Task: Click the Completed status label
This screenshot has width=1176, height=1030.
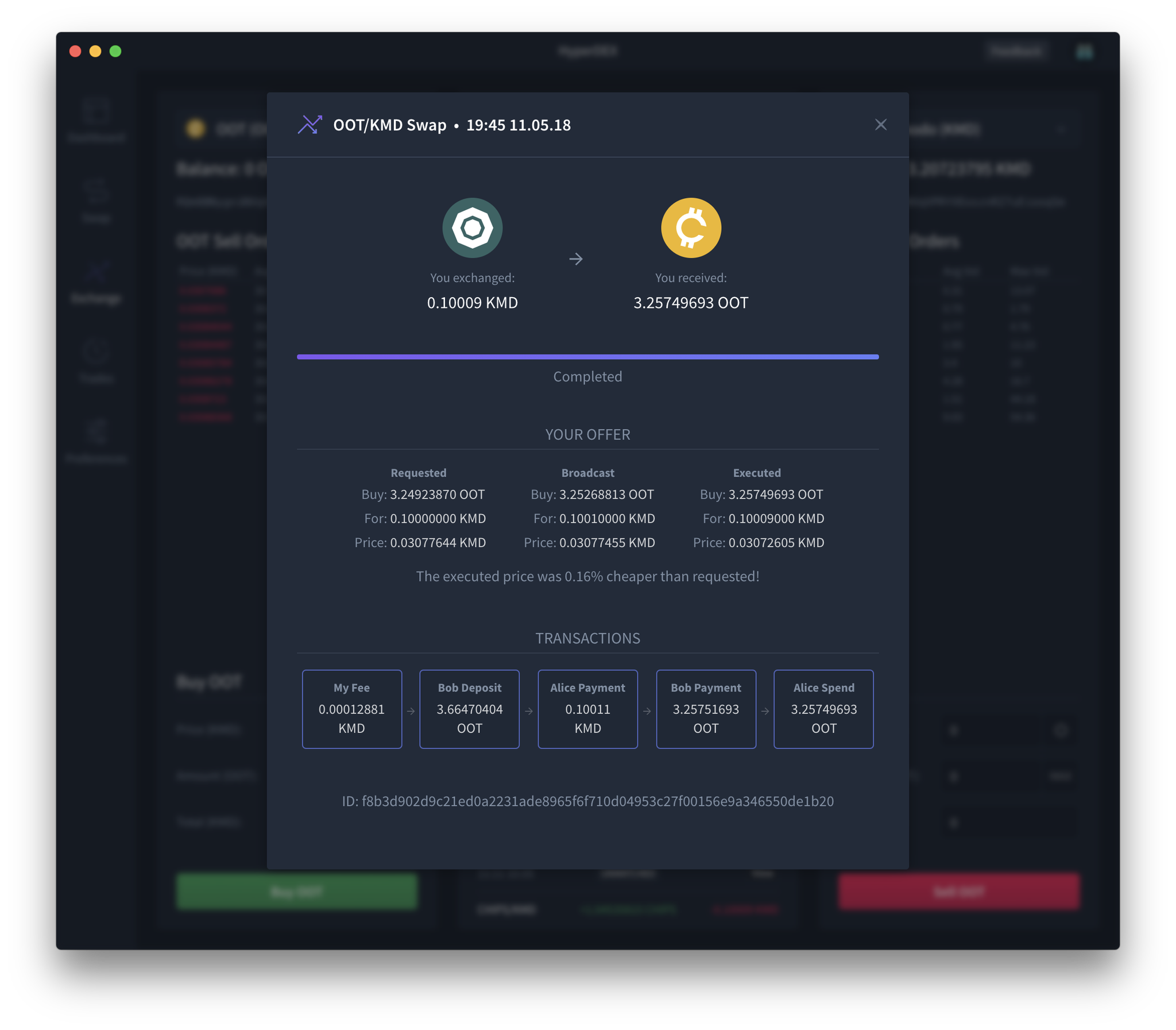Action: (x=587, y=376)
